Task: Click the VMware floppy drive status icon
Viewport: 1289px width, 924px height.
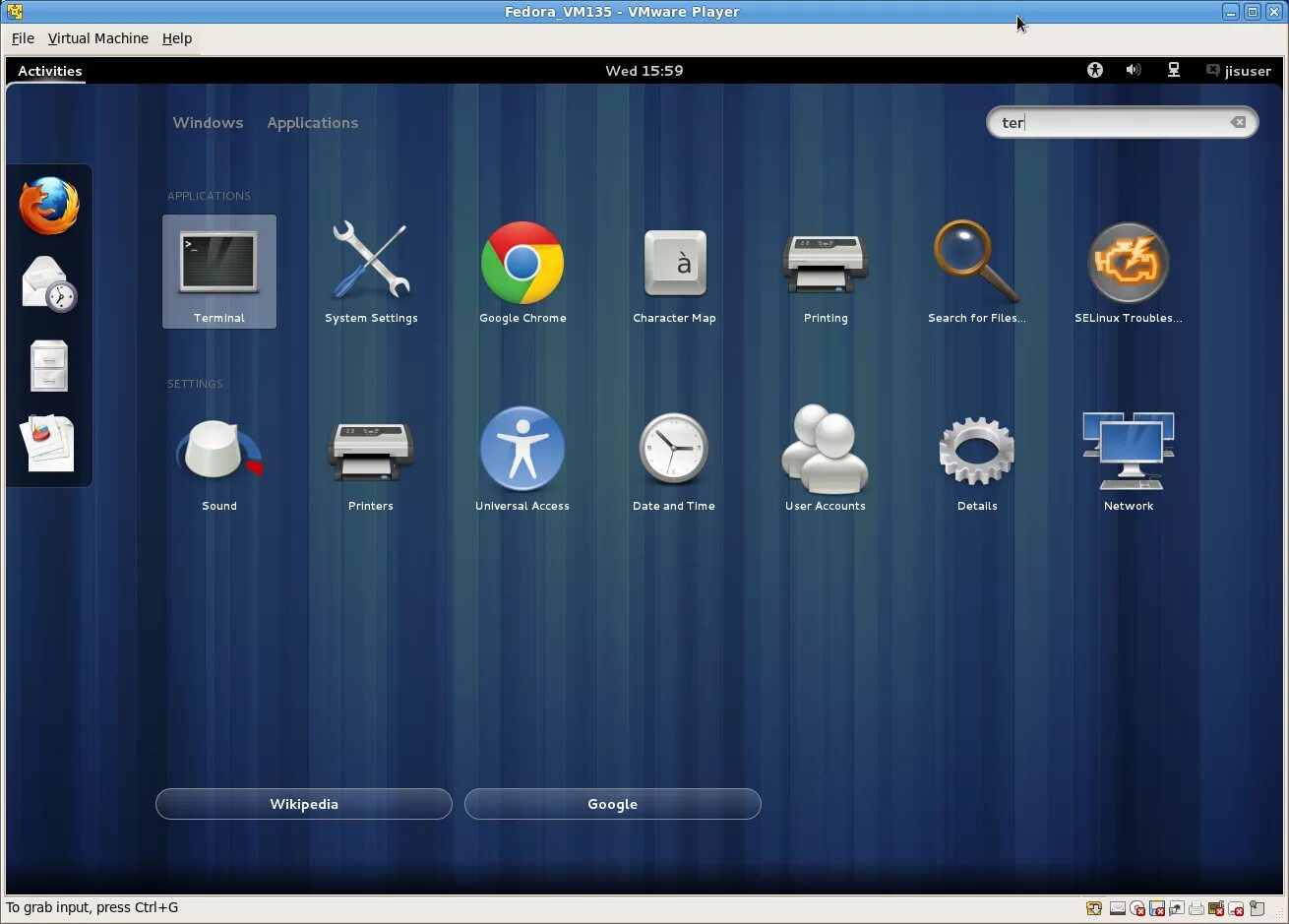Action: 1157,908
